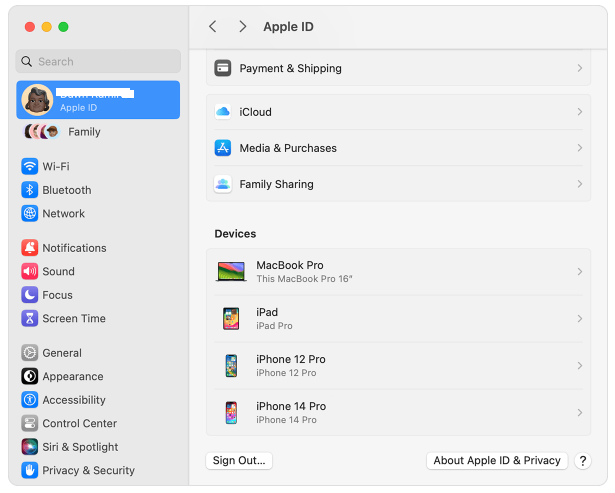Open the Bluetooth sidebar label
This screenshot has height=493, width=615.
[x=67, y=190]
